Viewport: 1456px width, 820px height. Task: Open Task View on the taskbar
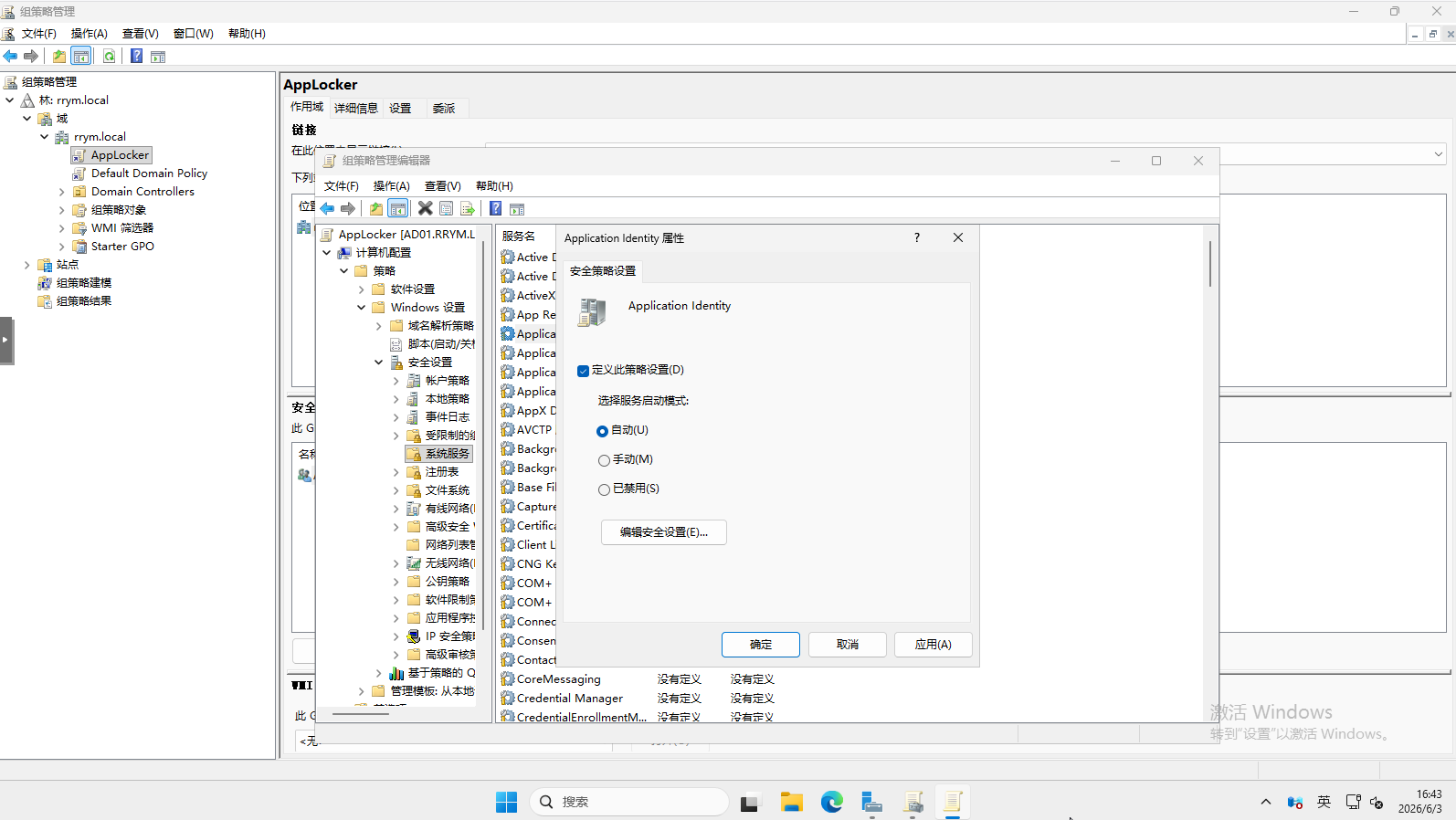click(750, 802)
